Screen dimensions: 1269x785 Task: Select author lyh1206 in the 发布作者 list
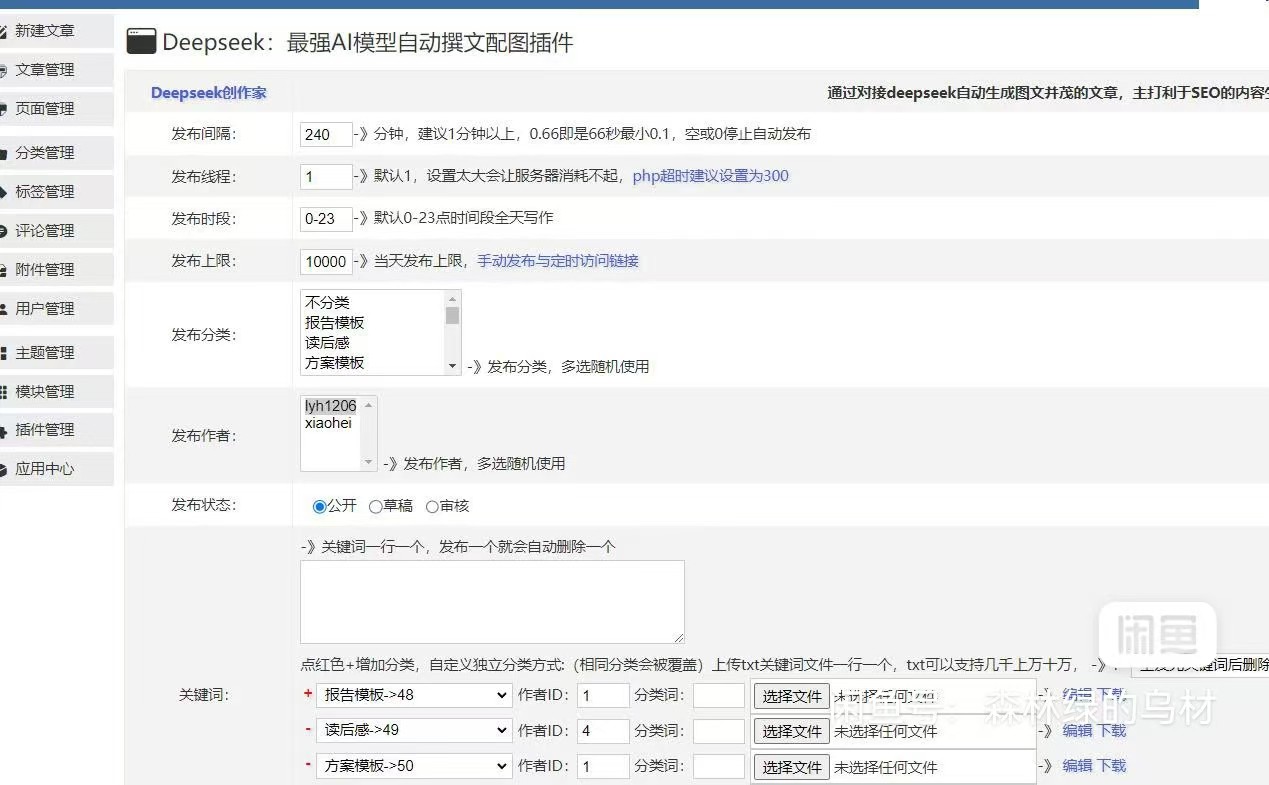point(331,406)
